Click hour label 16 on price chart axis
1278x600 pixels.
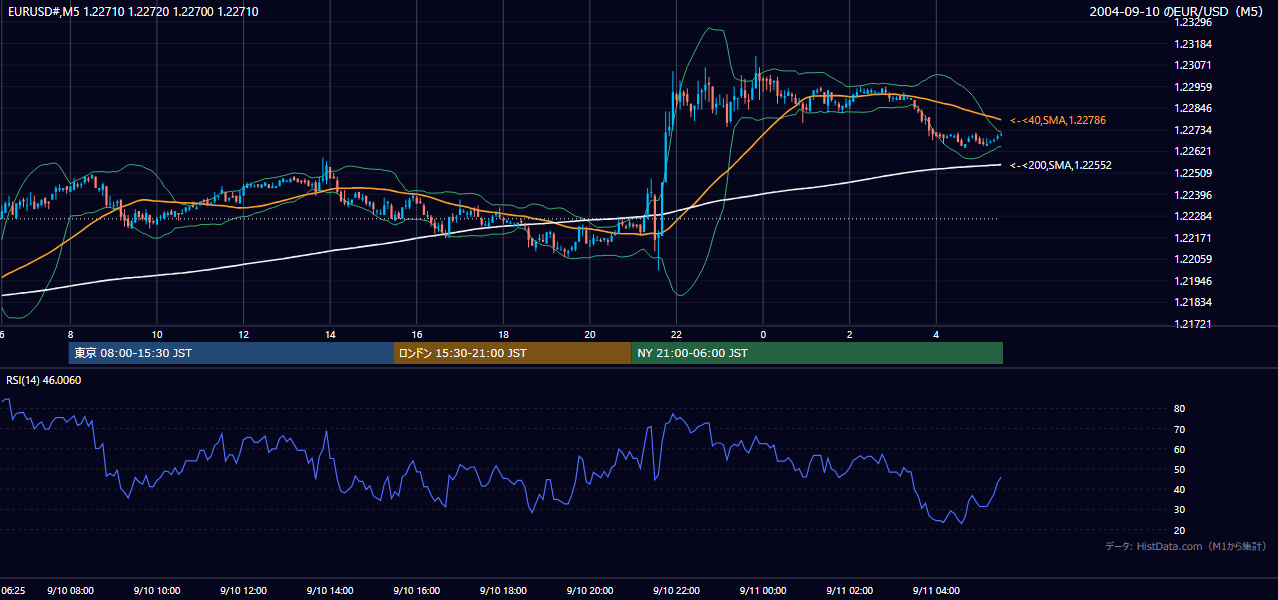click(417, 334)
